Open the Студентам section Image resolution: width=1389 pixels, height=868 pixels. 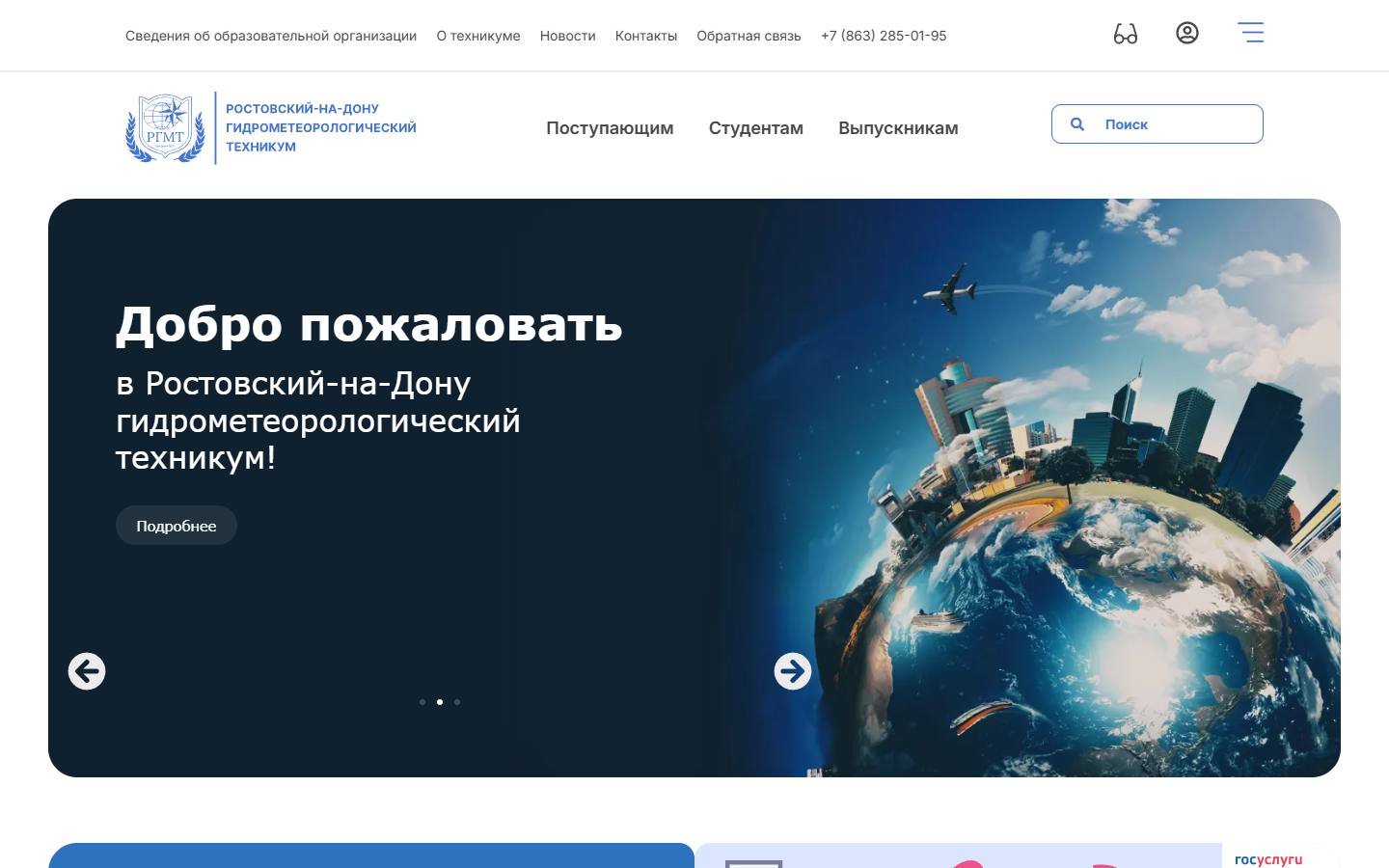(756, 128)
